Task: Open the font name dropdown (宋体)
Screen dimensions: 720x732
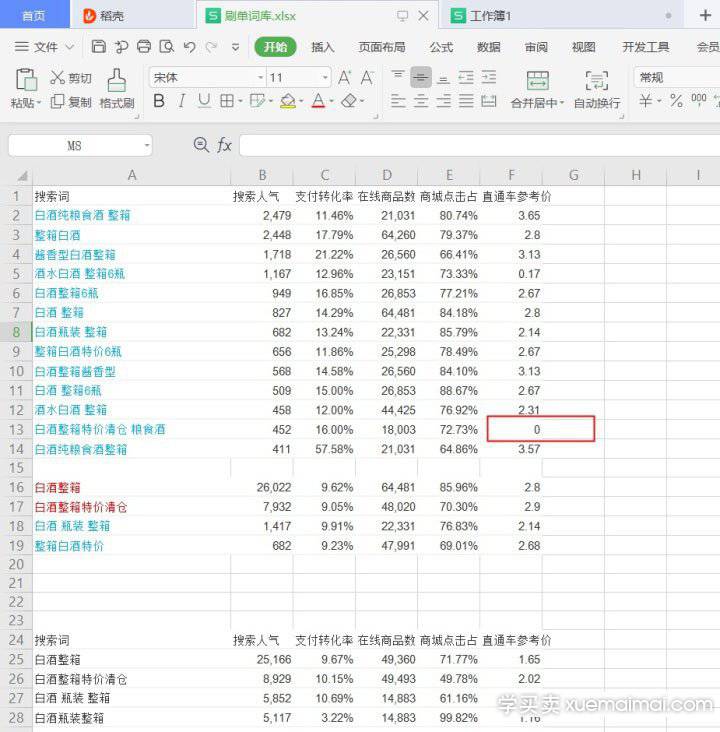Action: [x=261, y=77]
